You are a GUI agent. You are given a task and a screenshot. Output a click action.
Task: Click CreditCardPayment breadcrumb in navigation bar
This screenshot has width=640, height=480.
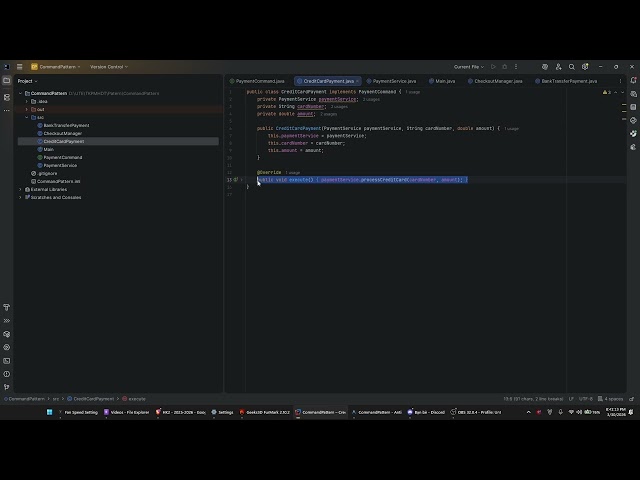click(x=91, y=399)
